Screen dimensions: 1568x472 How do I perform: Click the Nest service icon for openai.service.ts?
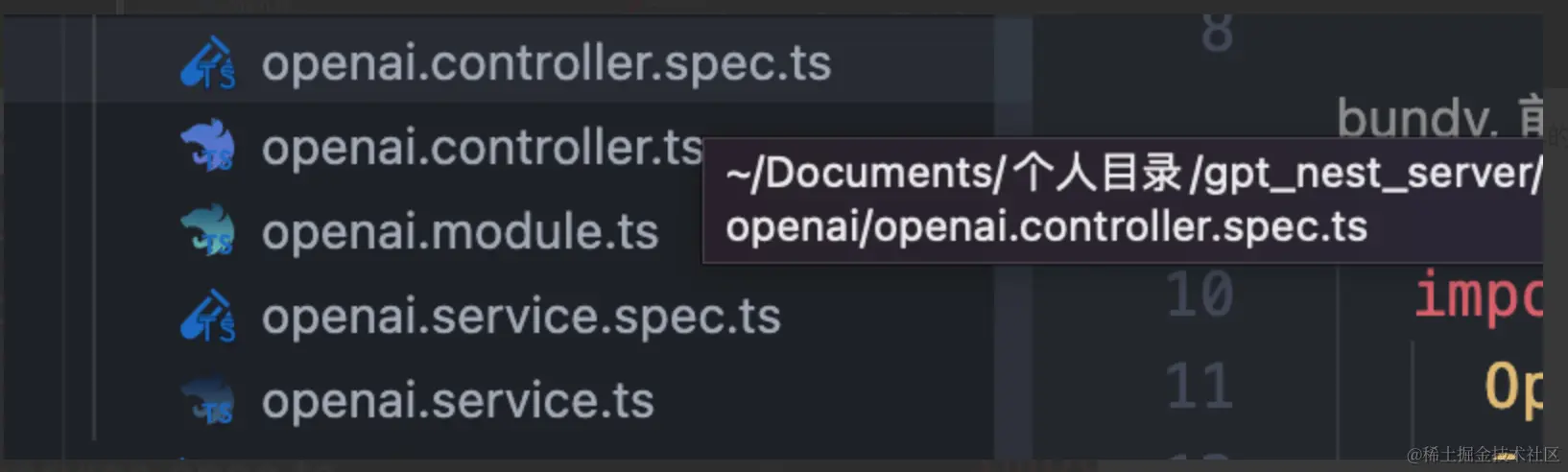[x=208, y=400]
